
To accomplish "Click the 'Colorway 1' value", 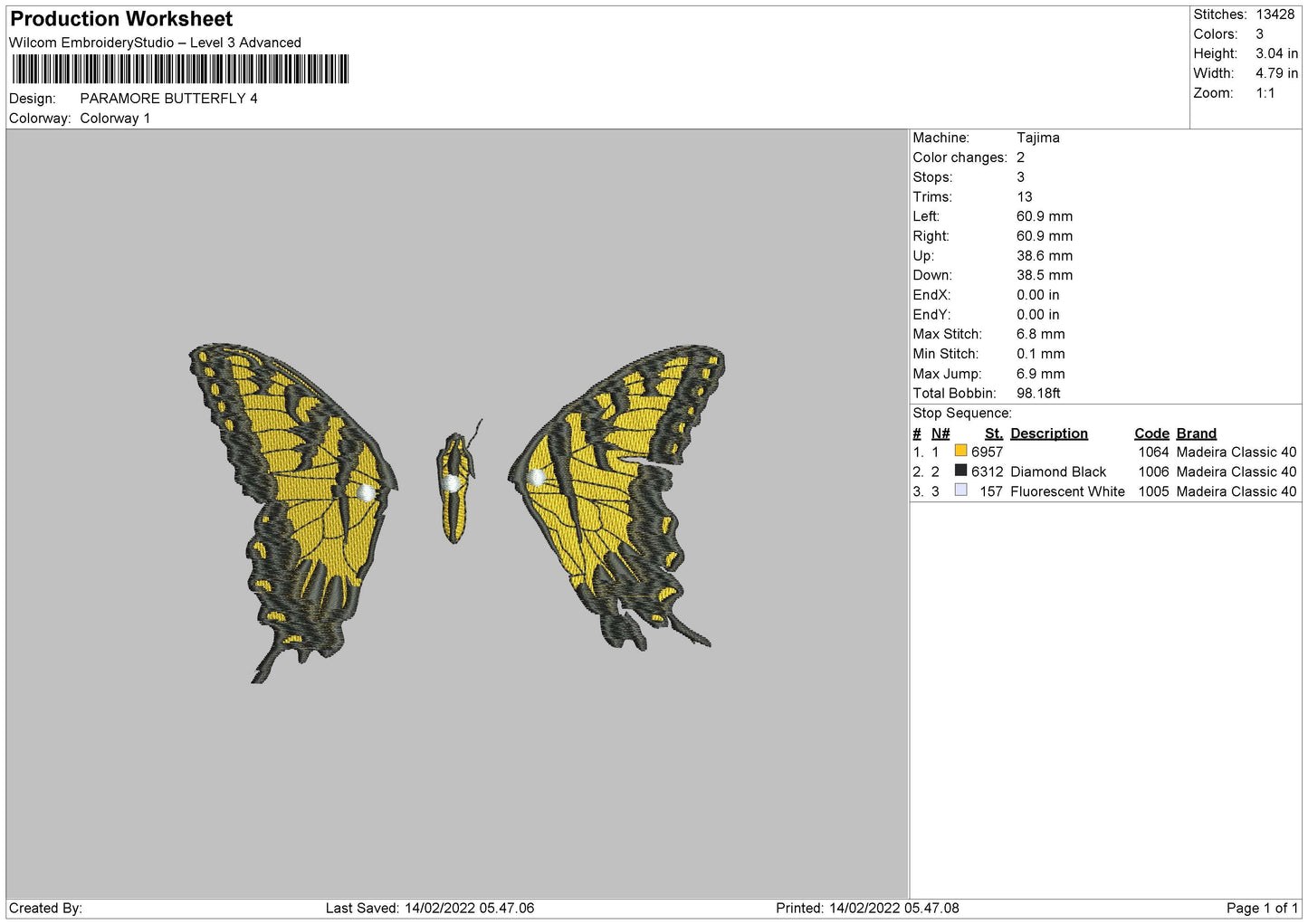I will coord(115,119).
